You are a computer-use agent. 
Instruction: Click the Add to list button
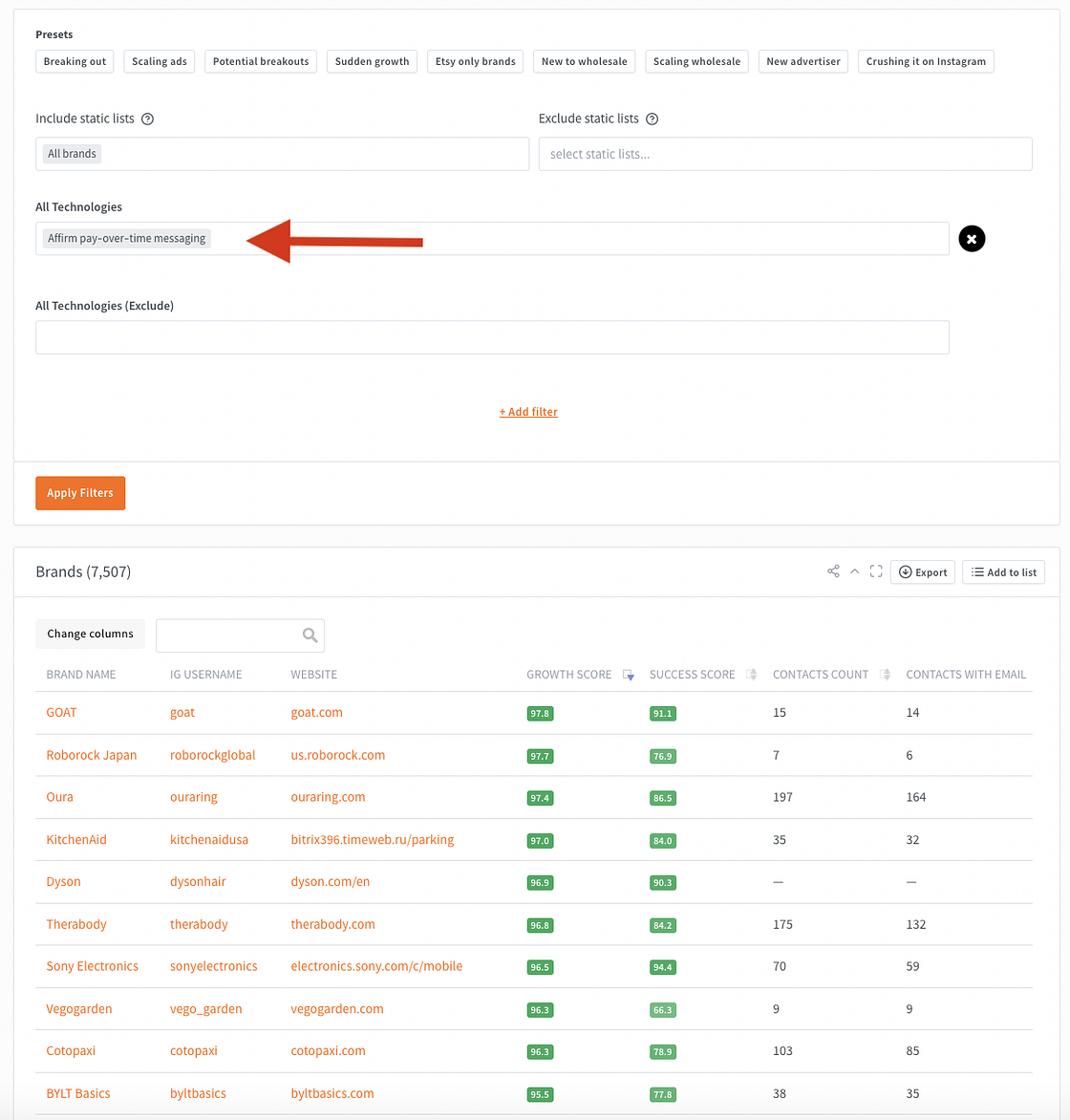(x=1003, y=572)
